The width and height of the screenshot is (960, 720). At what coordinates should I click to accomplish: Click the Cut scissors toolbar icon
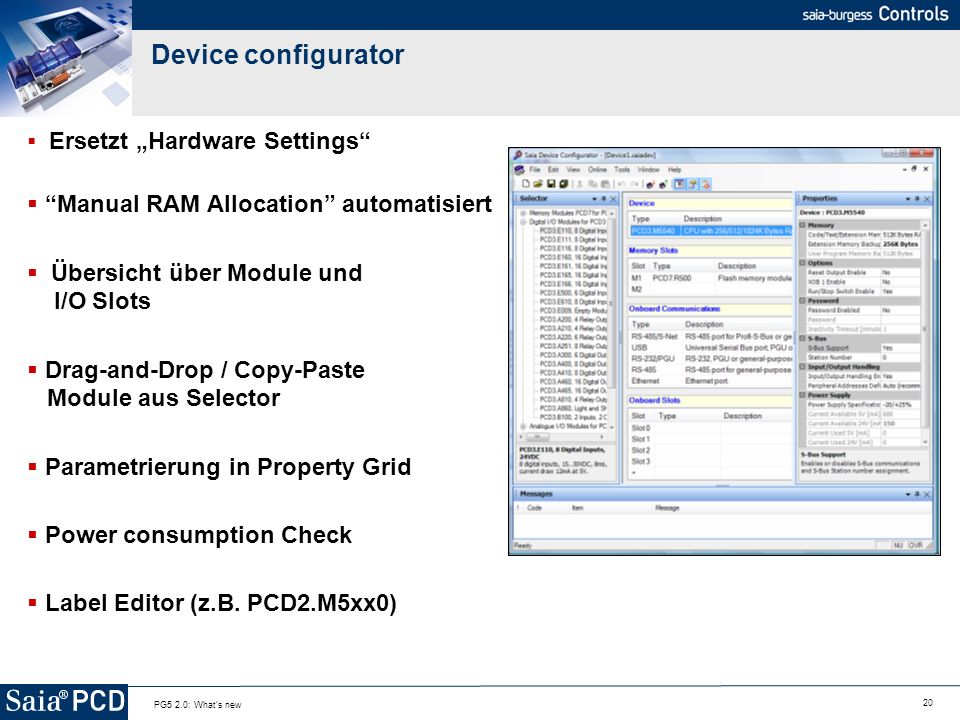click(x=580, y=184)
